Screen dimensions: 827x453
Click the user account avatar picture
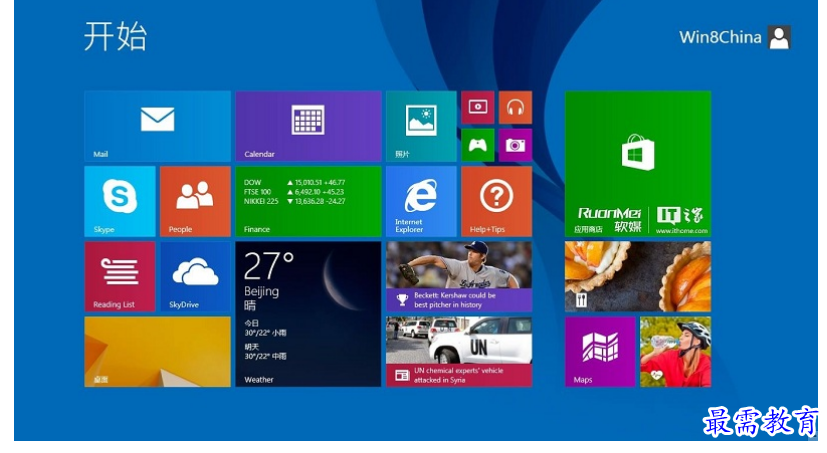(x=779, y=37)
